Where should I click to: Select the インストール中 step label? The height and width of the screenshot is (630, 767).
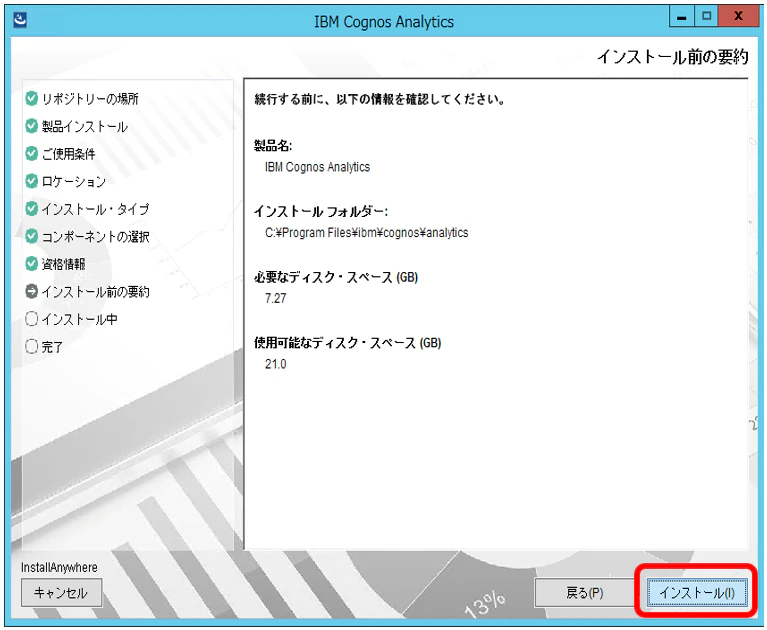(x=79, y=319)
